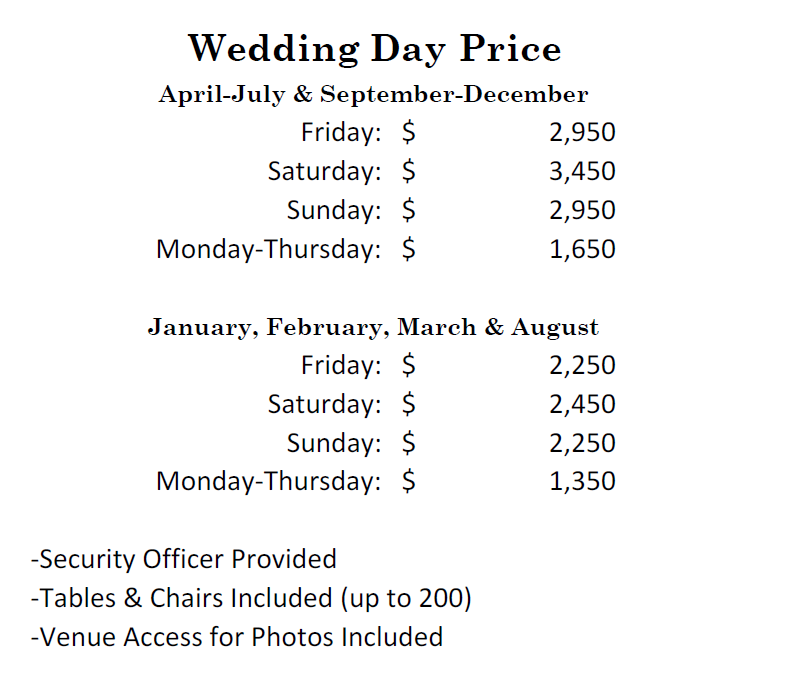Select the Friday label in January-August section

pyautogui.click(x=340, y=365)
